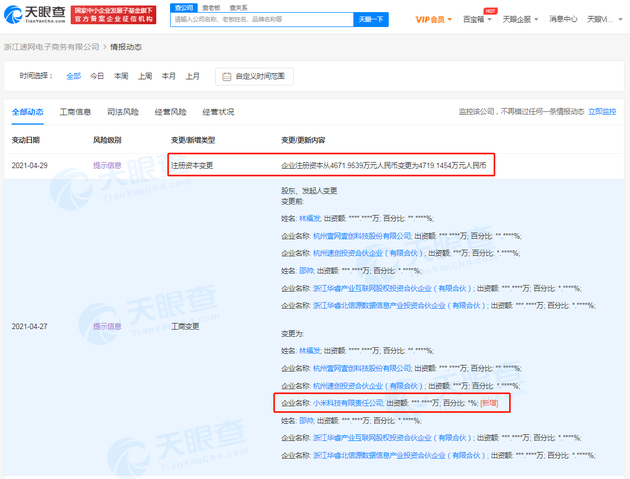Image resolution: width=630 pixels, height=479 pixels.
Task: Switch to the 经营状况 tab
Action: pyautogui.click(x=218, y=112)
